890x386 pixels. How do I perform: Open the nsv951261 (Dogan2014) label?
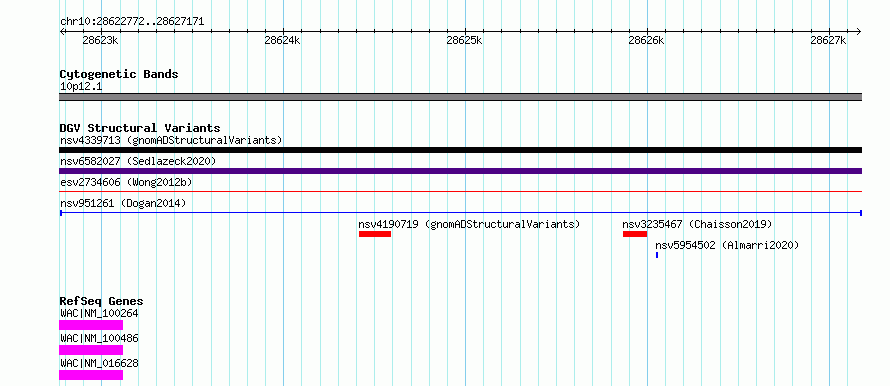click(x=123, y=203)
